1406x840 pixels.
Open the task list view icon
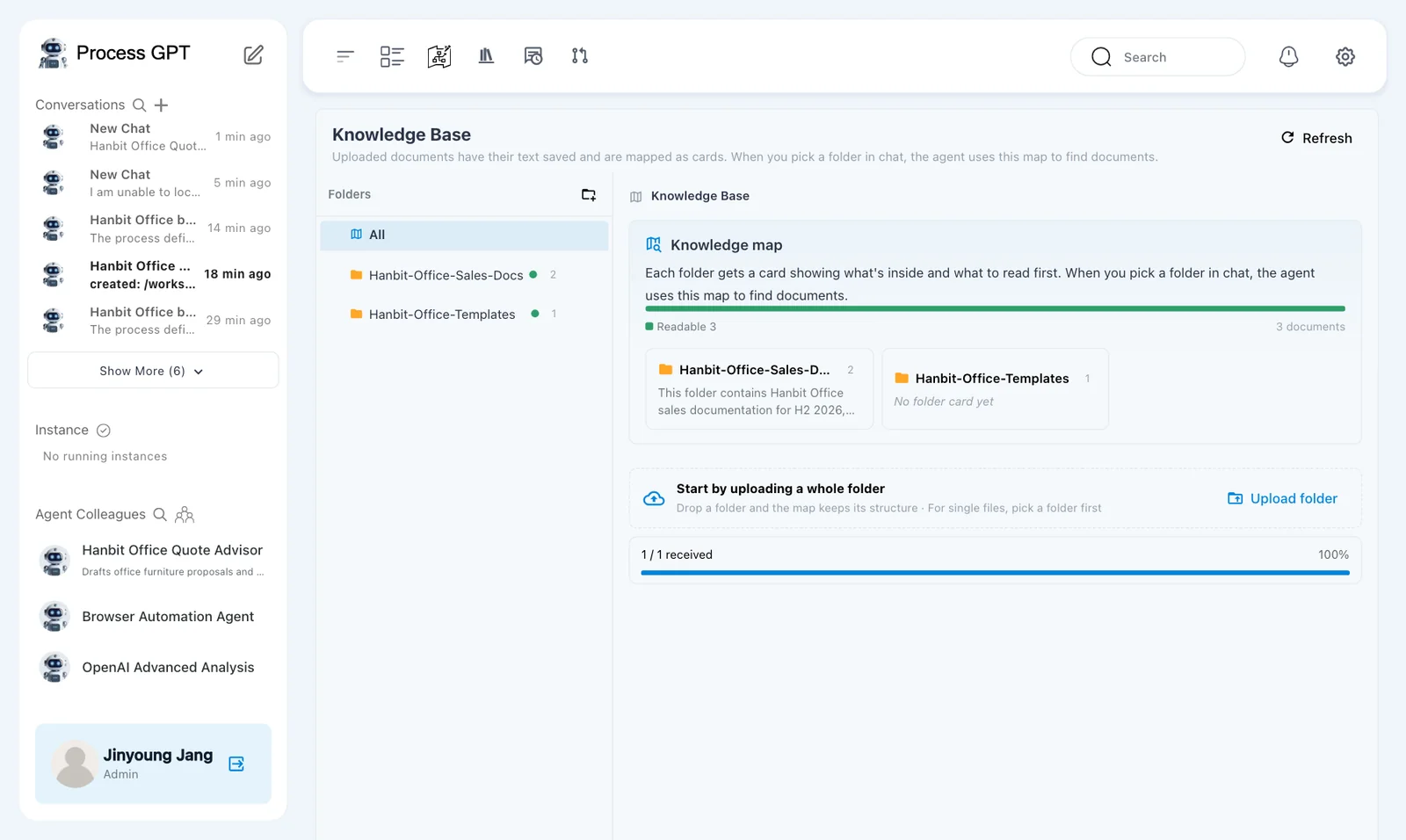tap(392, 56)
